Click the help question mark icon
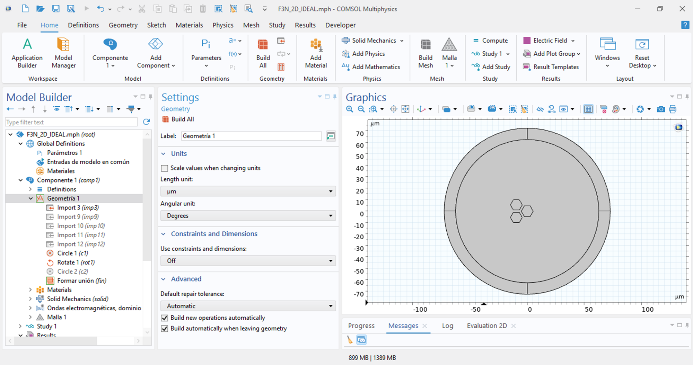The height and width of the screenshot is (365, 693). tap(685, 25)
